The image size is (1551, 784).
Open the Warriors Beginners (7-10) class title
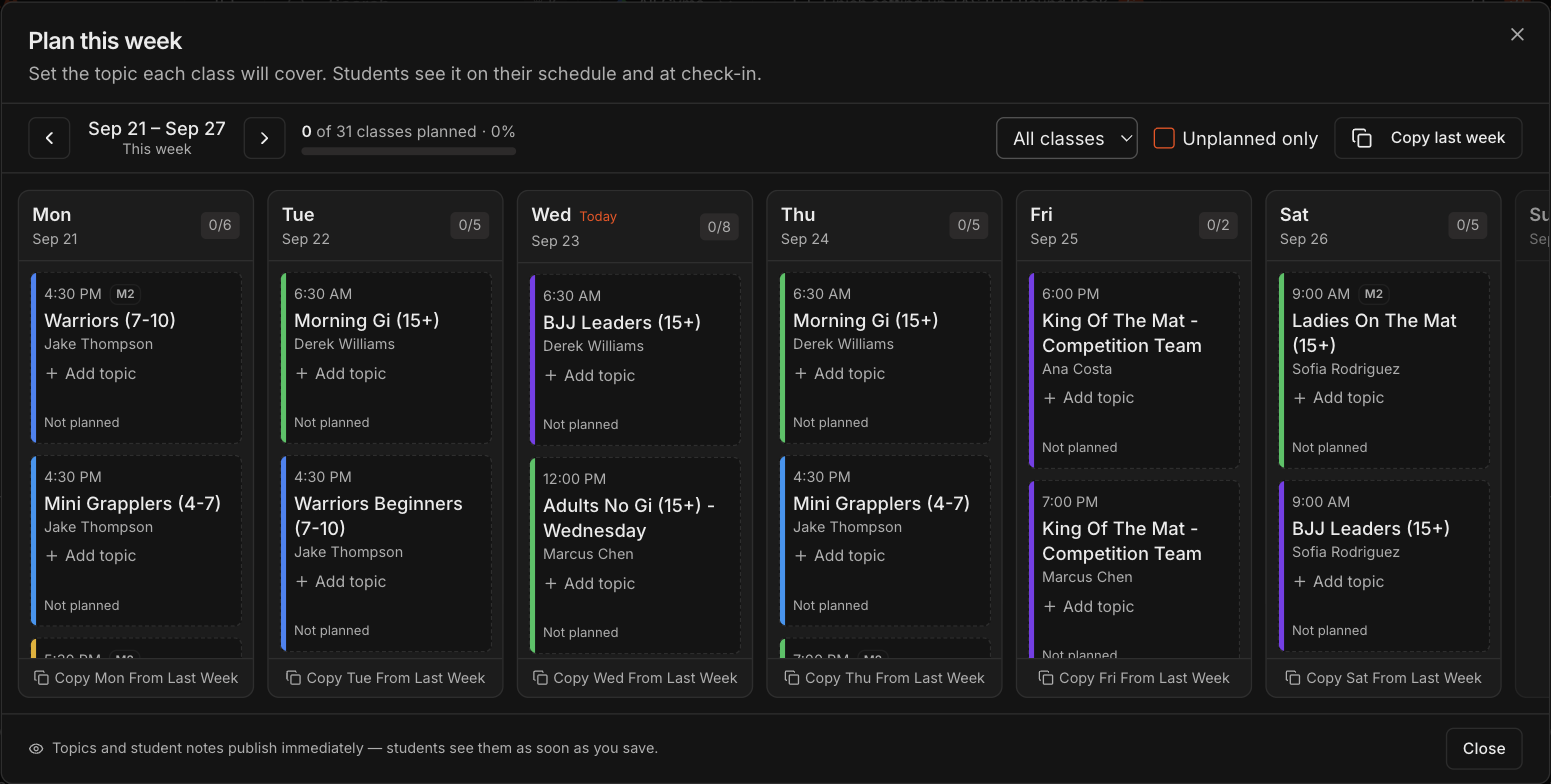(379, 515)
